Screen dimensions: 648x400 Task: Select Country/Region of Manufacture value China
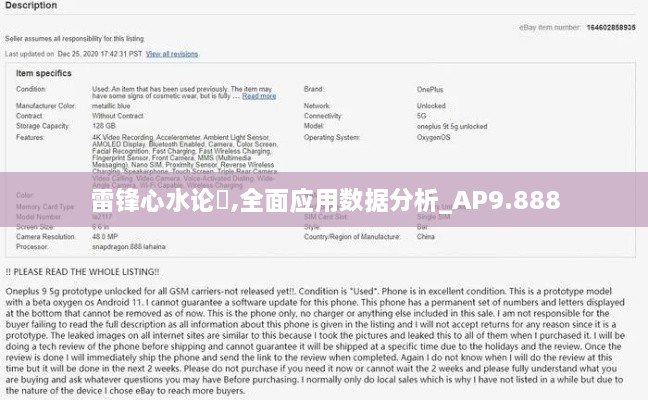click(x=426, y=237)
